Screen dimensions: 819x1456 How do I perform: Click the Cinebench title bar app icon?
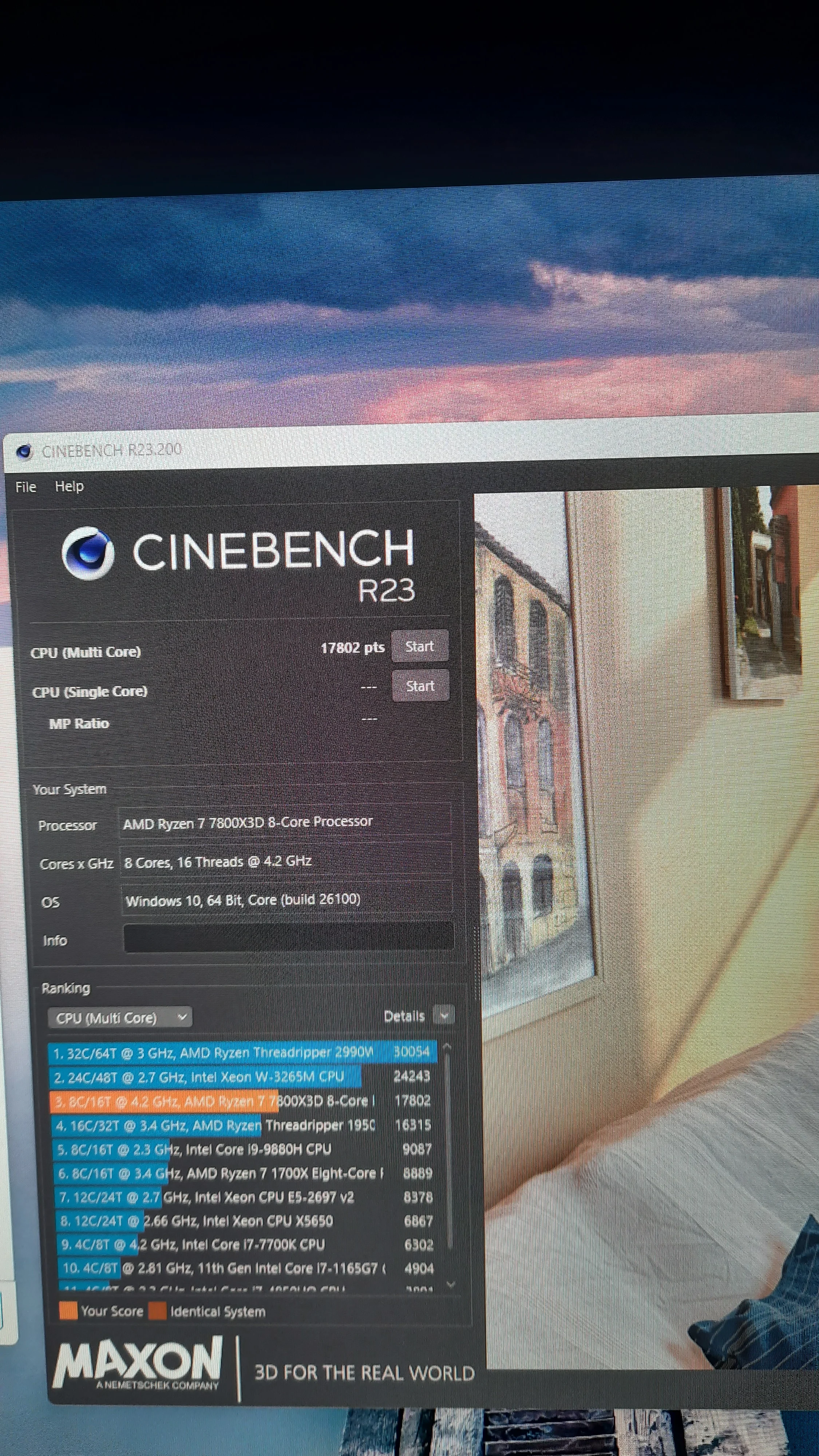tap(24, 452)
